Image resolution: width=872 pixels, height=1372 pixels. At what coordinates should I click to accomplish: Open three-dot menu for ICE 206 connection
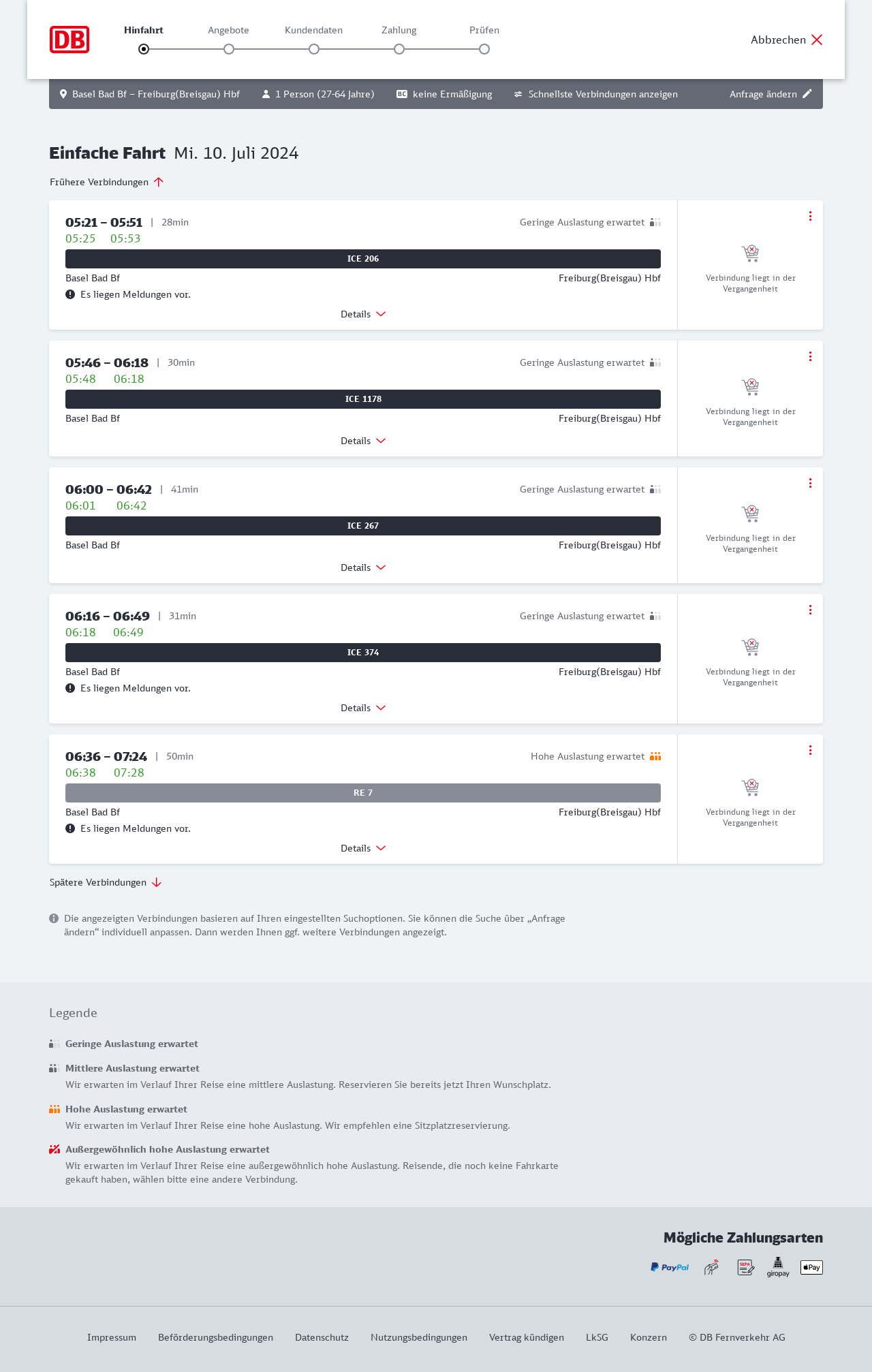[x=810, y=216]
